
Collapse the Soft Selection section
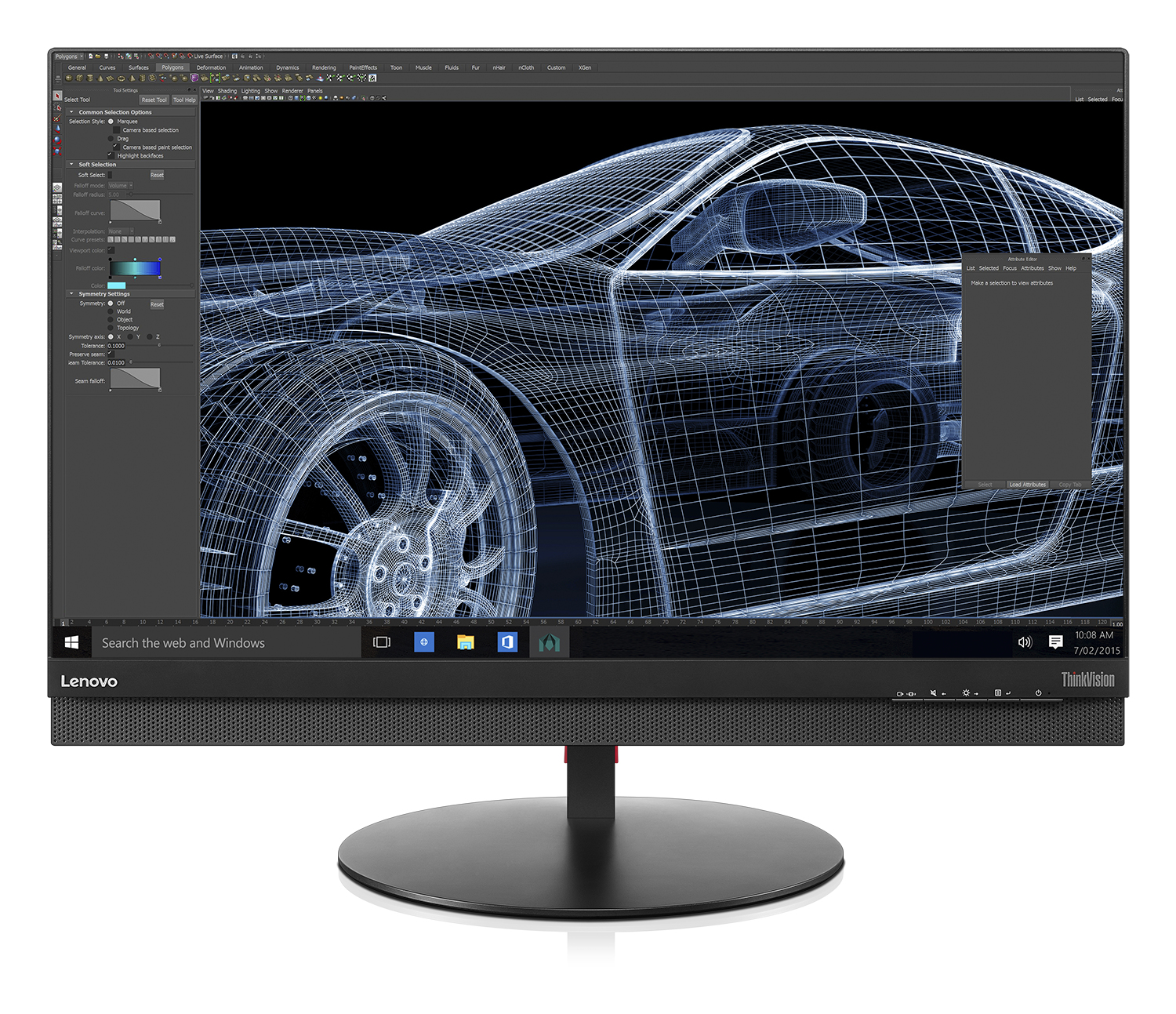click(71, 165)
